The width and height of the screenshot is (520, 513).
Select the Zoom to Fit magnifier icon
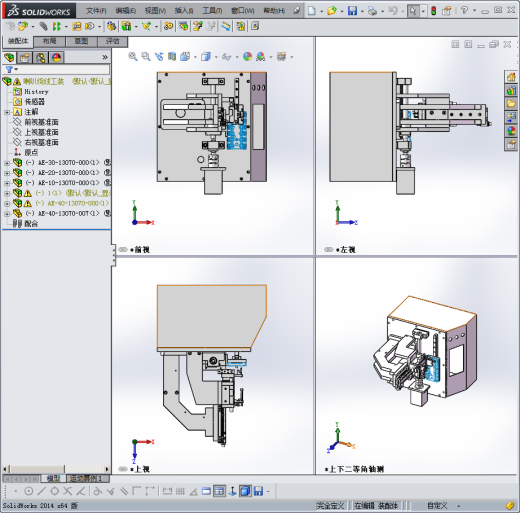[x=133, y=56]
